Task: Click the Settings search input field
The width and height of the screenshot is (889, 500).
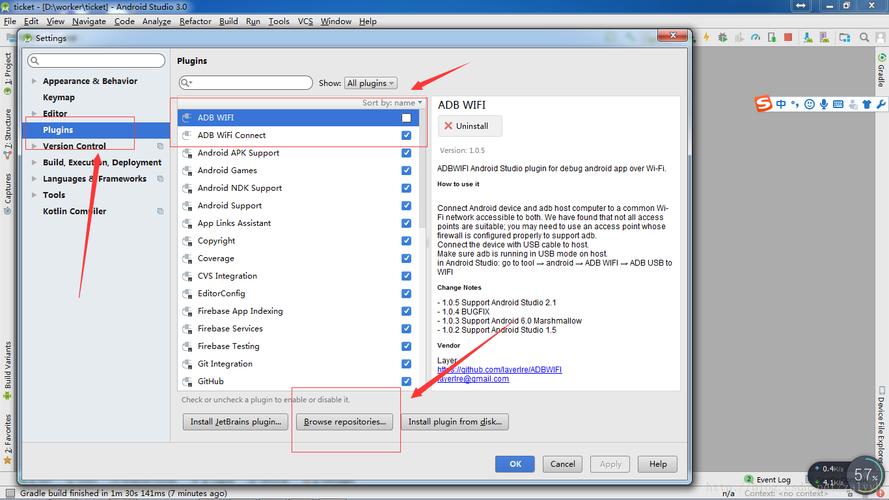Action: coord(96,61)
